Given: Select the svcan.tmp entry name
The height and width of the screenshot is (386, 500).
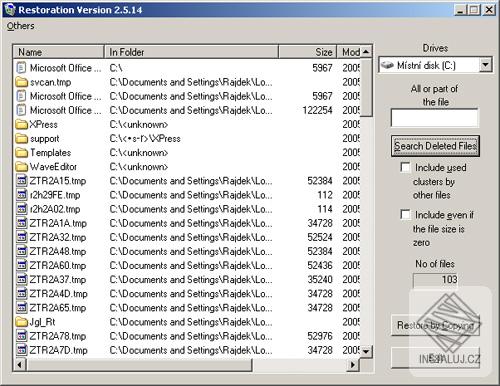Looking at the screenshot, I should point(50,82).
